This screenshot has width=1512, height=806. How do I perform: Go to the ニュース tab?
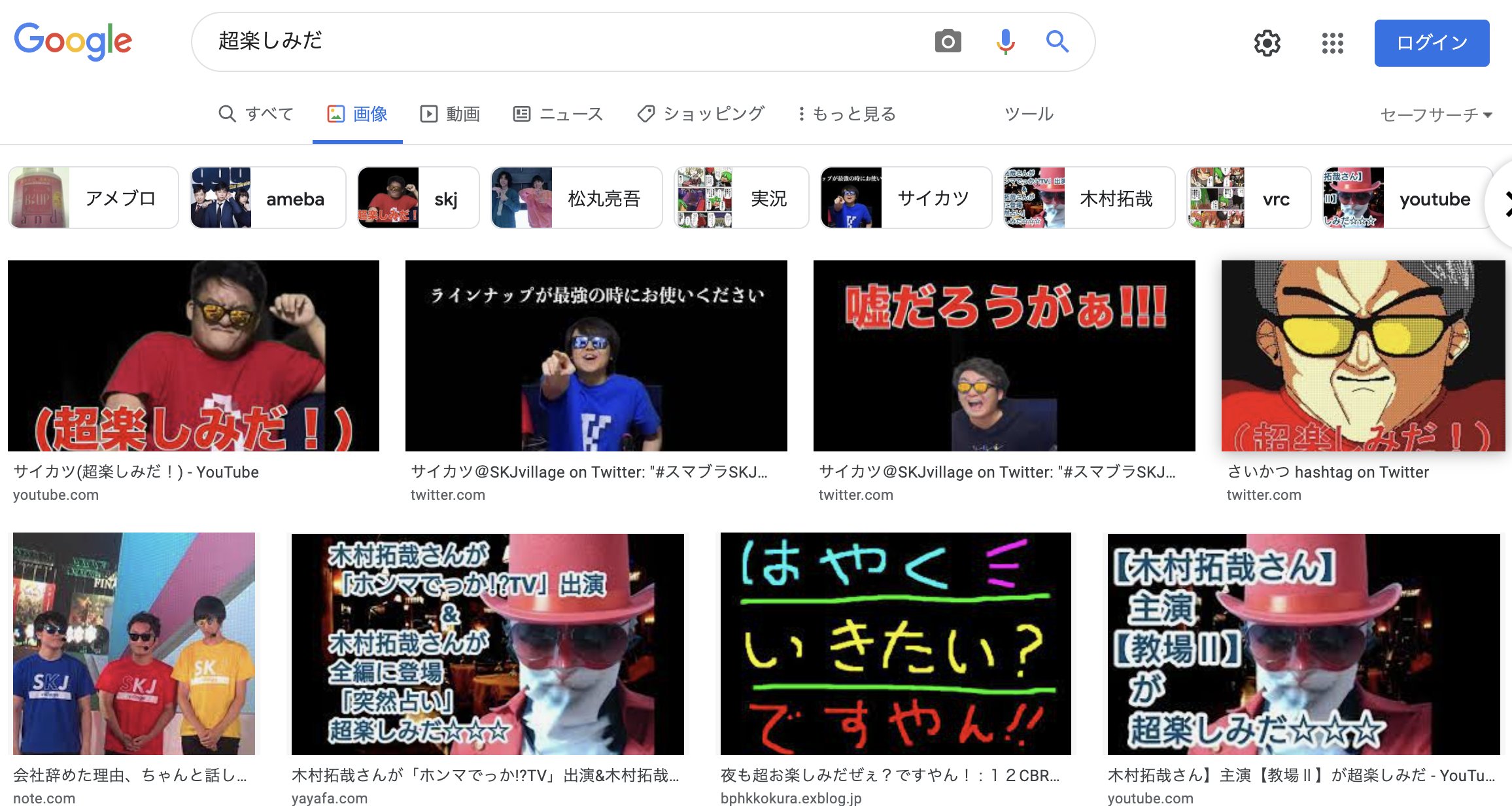558,114
